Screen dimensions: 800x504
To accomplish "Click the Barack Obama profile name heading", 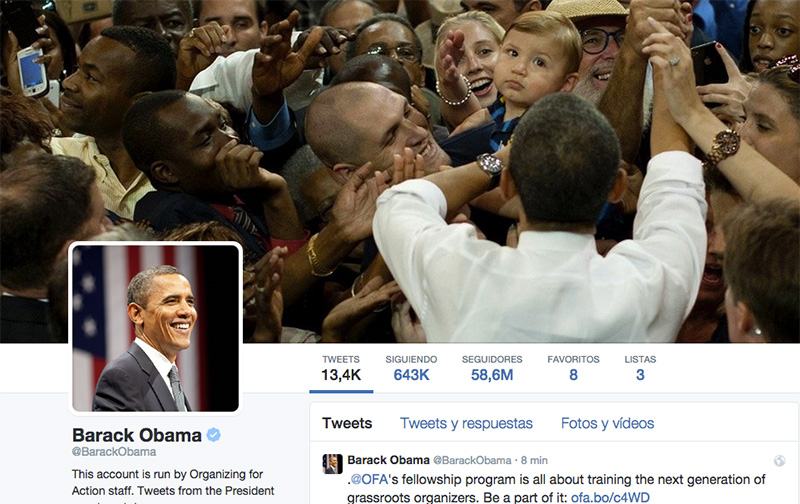I will 137,435.
